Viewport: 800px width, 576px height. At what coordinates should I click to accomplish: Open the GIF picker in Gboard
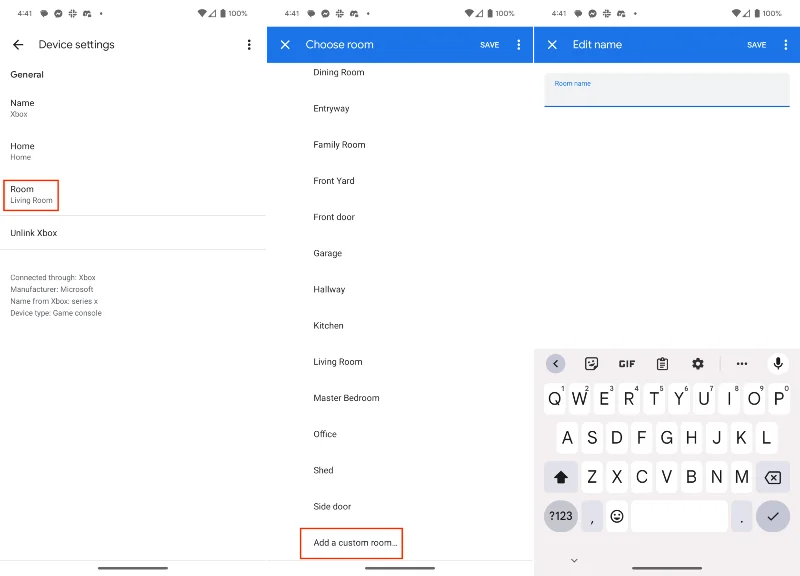627,363
